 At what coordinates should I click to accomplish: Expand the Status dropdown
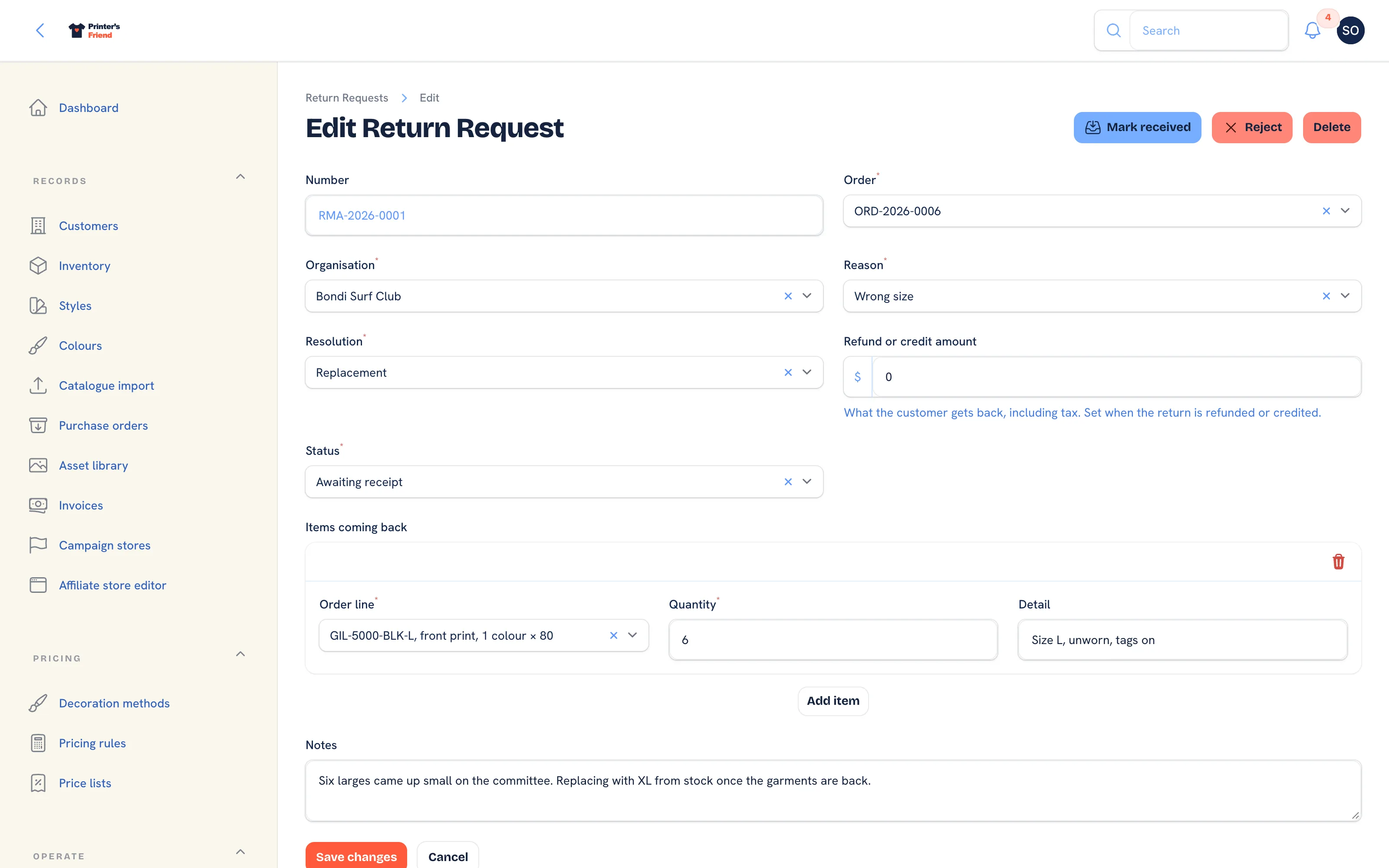tap(807, 482)
